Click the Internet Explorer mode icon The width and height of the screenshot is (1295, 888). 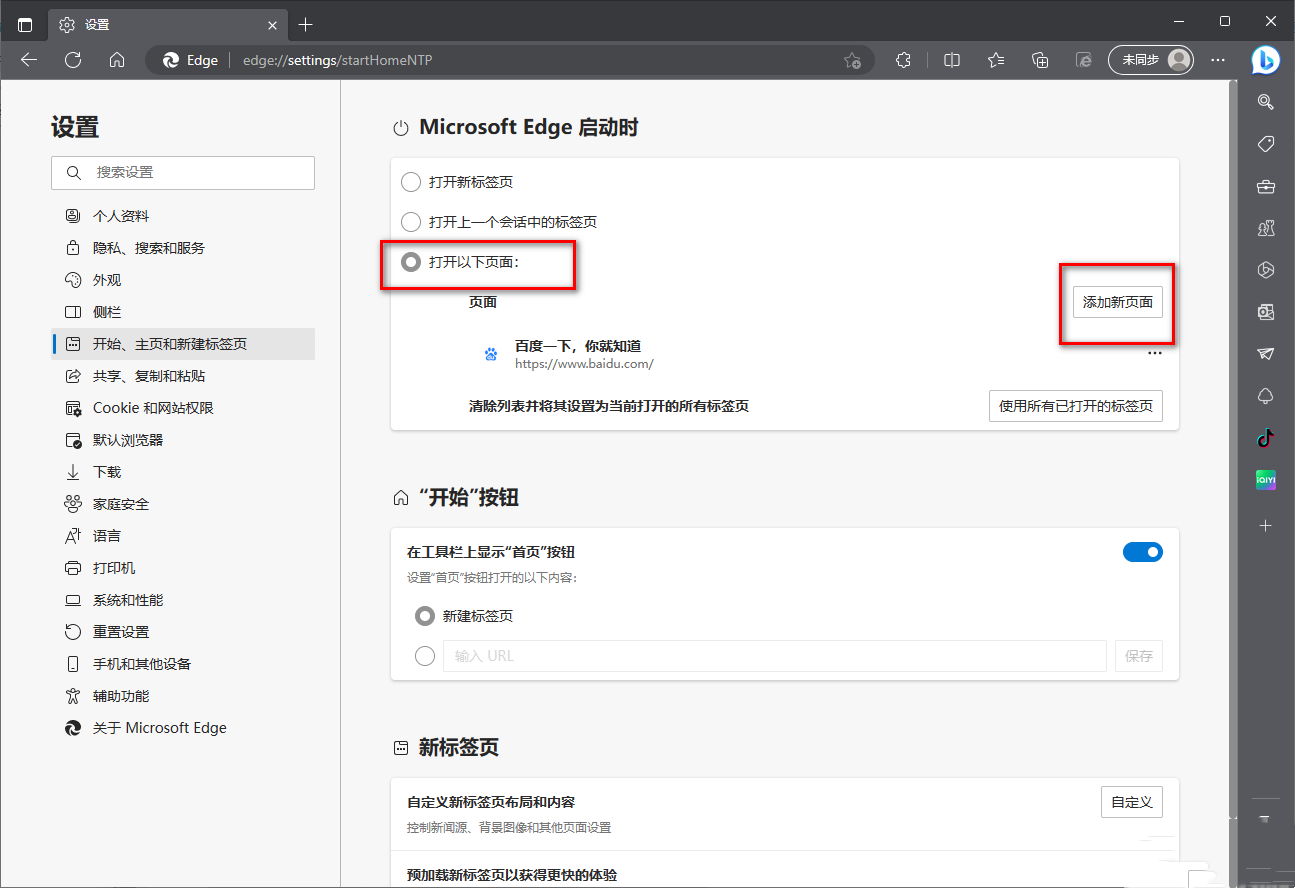tap(1084, 60)
